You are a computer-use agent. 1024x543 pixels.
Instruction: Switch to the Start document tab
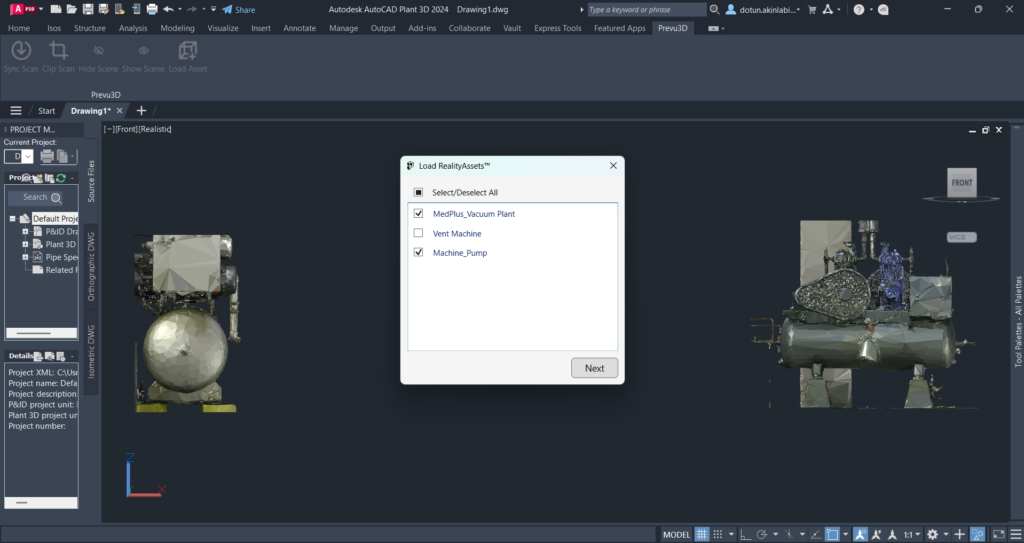tap(46, 110)
